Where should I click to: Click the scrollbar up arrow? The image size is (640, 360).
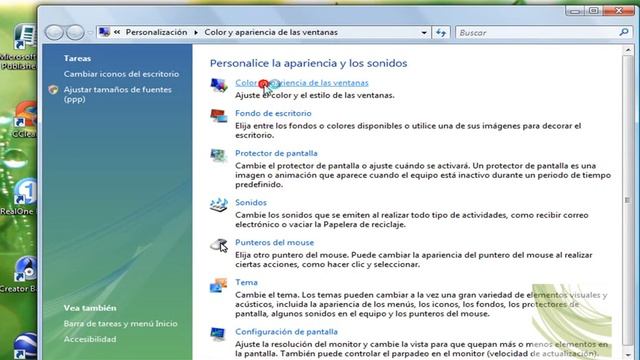tap(628, 51)
